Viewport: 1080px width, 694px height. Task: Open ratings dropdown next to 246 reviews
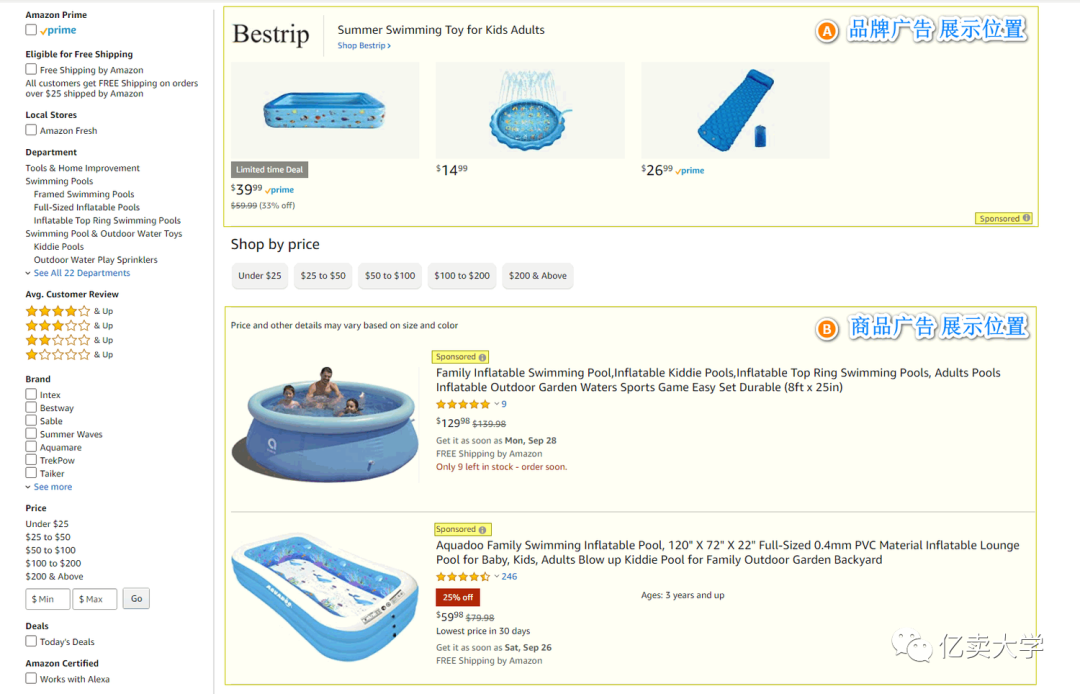[496, 577]
